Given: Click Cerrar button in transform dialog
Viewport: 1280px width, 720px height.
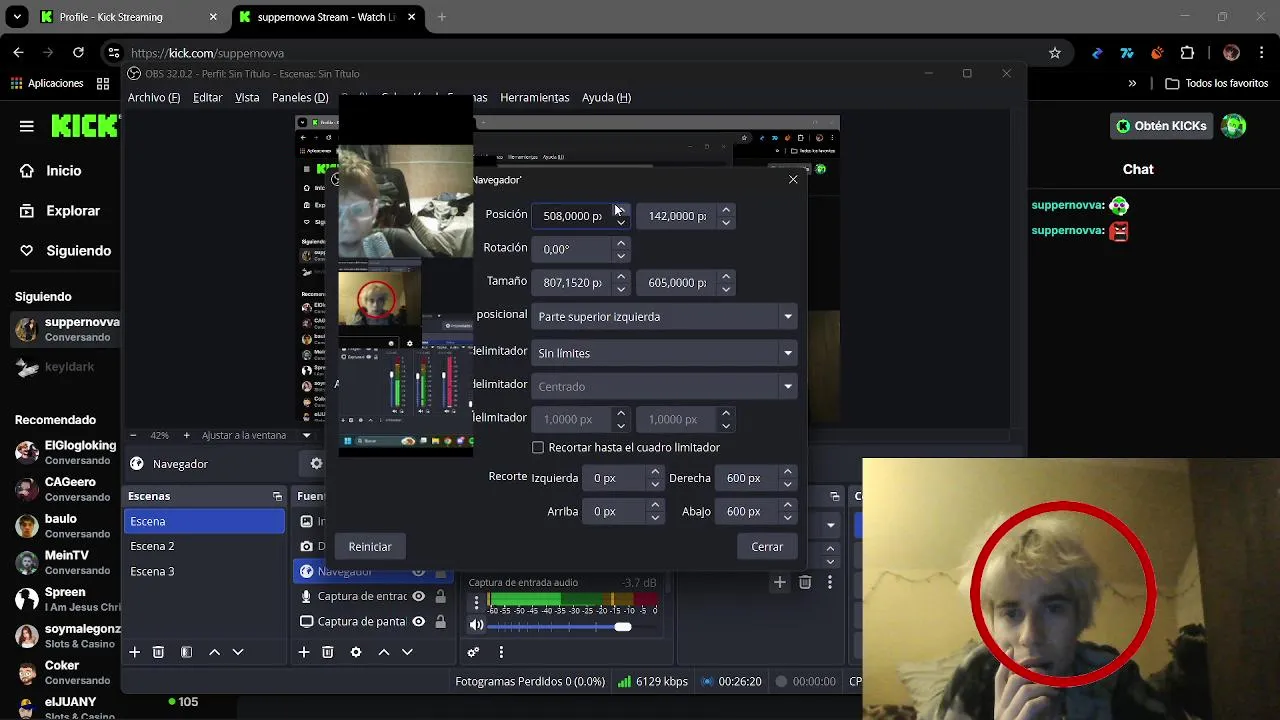Looking at the screenshot, I should click(767, 547).
